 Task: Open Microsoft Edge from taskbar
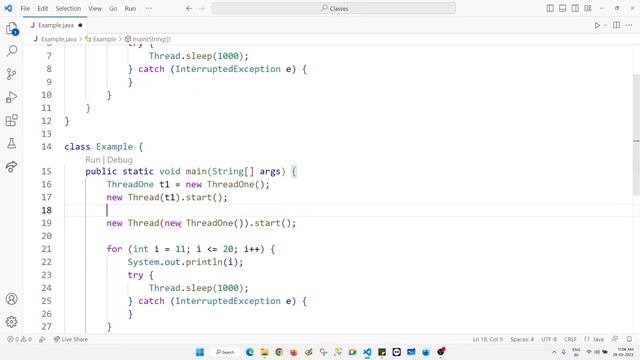tap(250, 352)
